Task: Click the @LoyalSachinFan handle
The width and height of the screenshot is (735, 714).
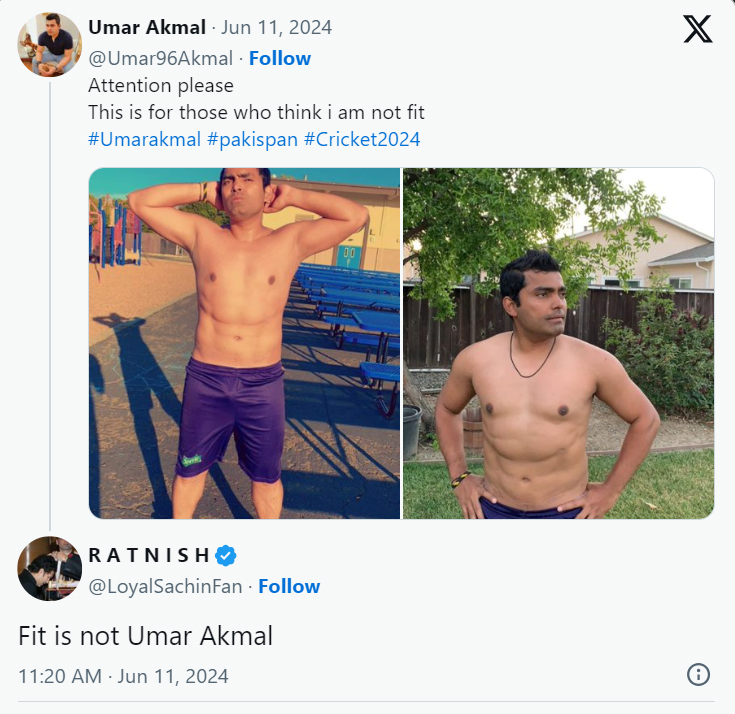Action: (x=165, y=587)
